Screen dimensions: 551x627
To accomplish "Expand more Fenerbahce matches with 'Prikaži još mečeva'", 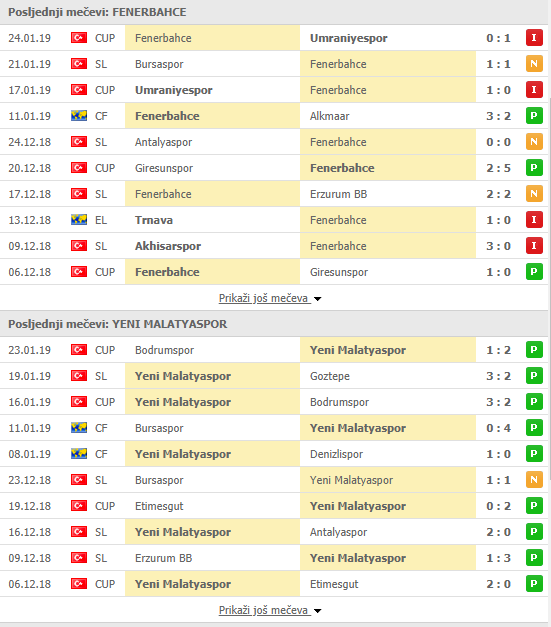I will coord(264,298).
